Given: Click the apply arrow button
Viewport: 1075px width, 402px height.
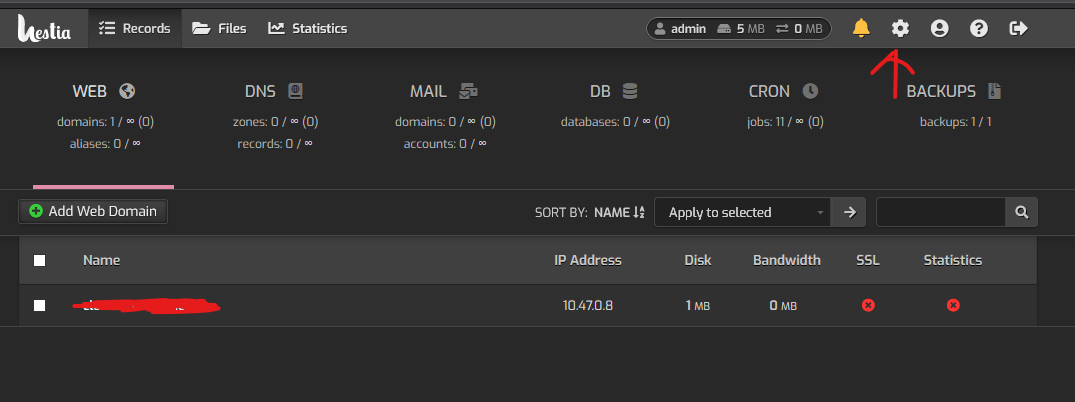Looking at the screenshot, I should click(849, 212).
